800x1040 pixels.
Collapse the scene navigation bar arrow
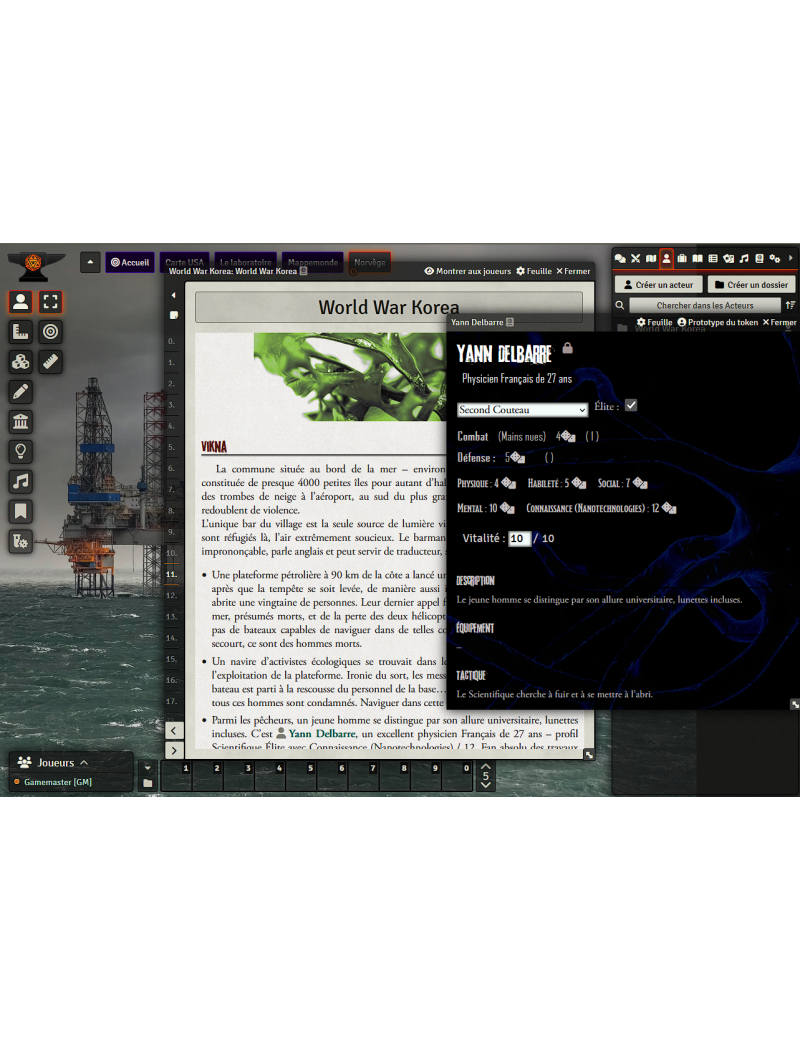(x=90, y=262)
